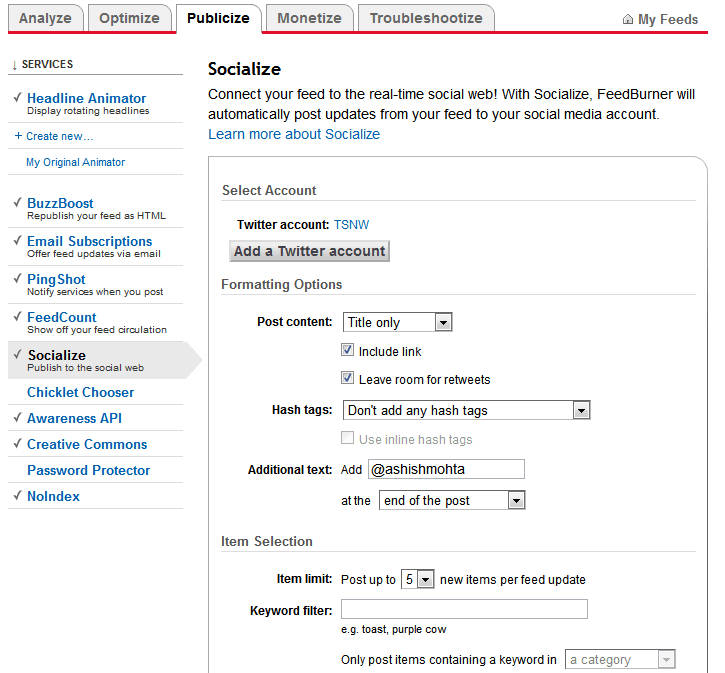Screen dimensions: 725x673
Task: Click the Keyword filter text field
Action: coord(464,609)
